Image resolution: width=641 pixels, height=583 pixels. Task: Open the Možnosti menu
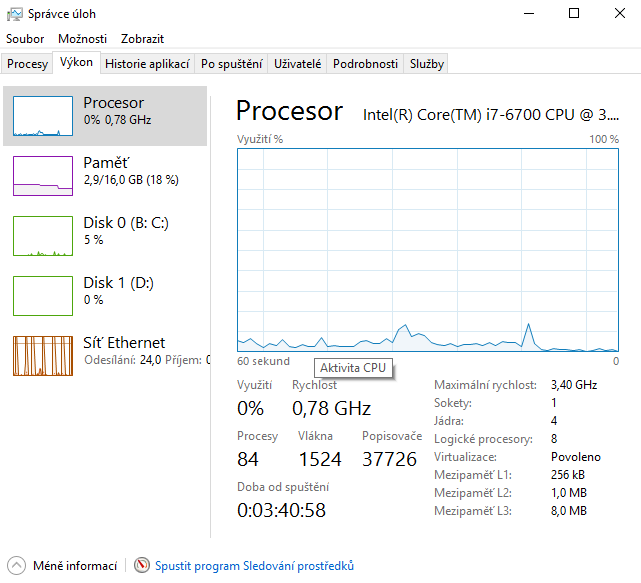pyautogui.click(x=82, y=38)
